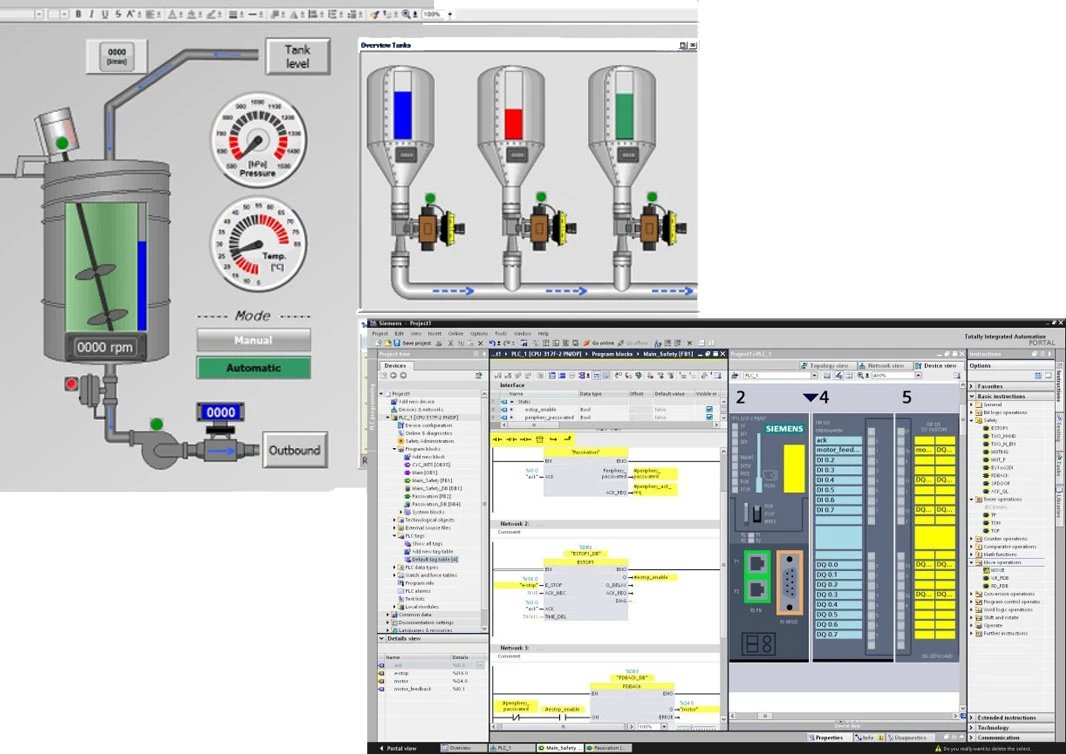Expand the Communication section in Instructions

pos(972,737)
